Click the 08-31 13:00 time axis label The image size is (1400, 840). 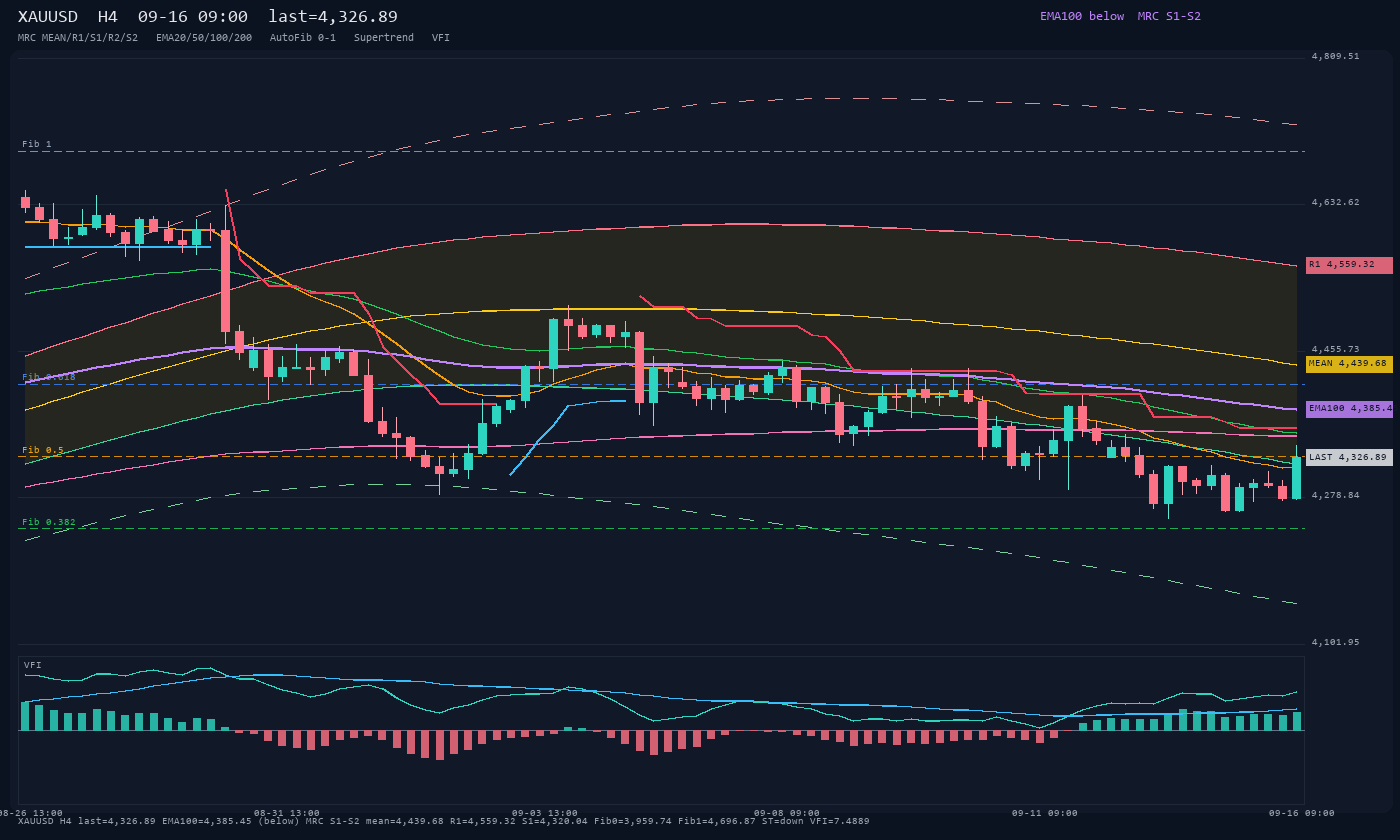[x=287, y=813]
